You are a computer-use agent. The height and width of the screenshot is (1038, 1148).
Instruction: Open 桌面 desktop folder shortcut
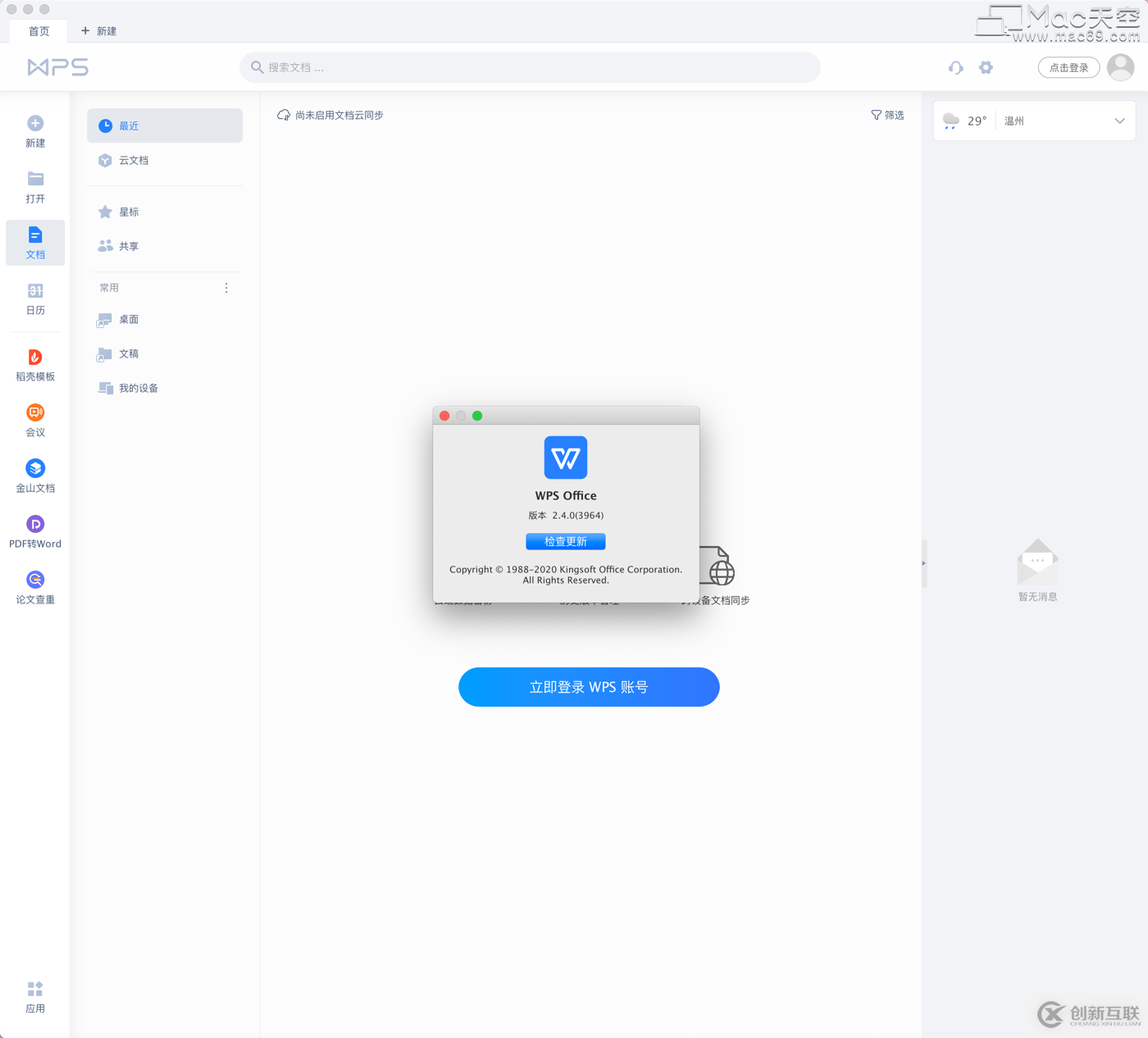click(x=165, y=320)
